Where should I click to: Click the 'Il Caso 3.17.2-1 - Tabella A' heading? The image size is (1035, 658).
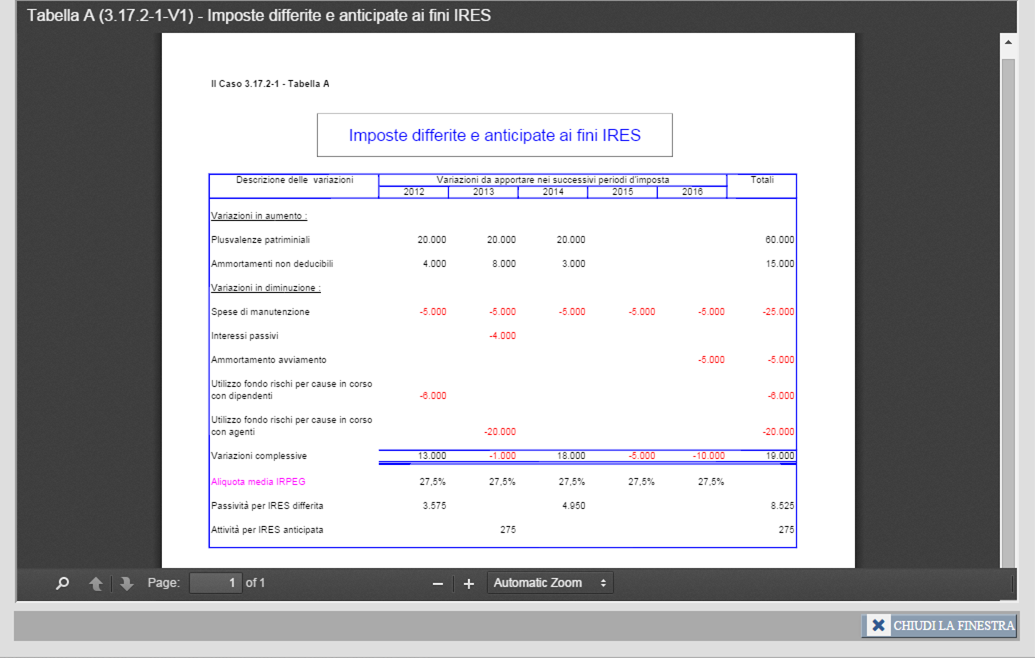270,84
